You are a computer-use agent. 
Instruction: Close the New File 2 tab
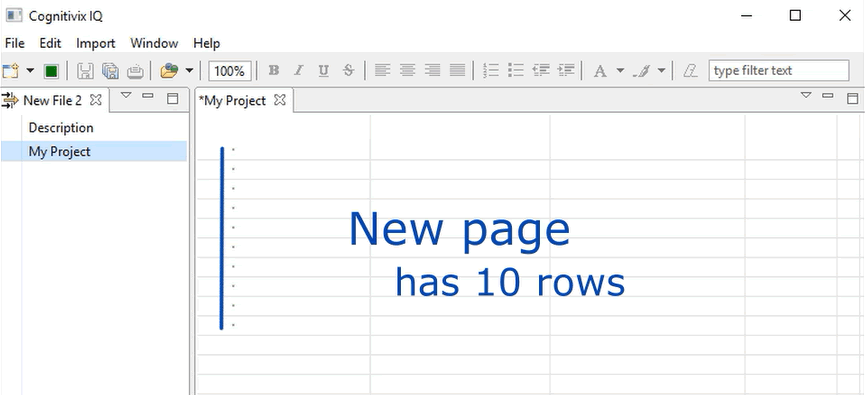(x=96, y=100)
